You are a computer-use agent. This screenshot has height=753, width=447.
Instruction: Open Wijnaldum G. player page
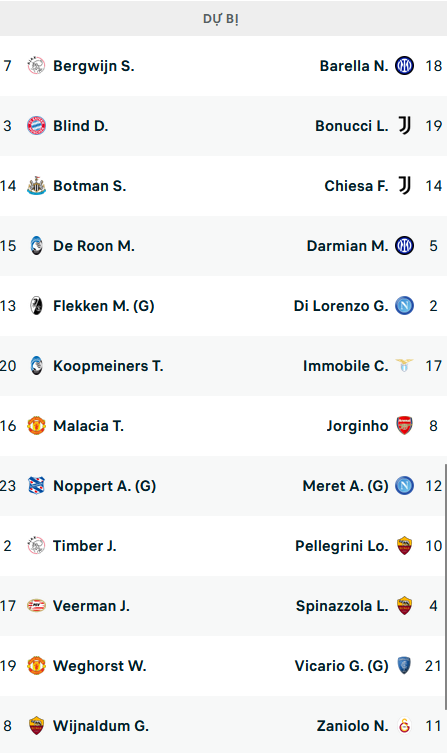point(101,726)
